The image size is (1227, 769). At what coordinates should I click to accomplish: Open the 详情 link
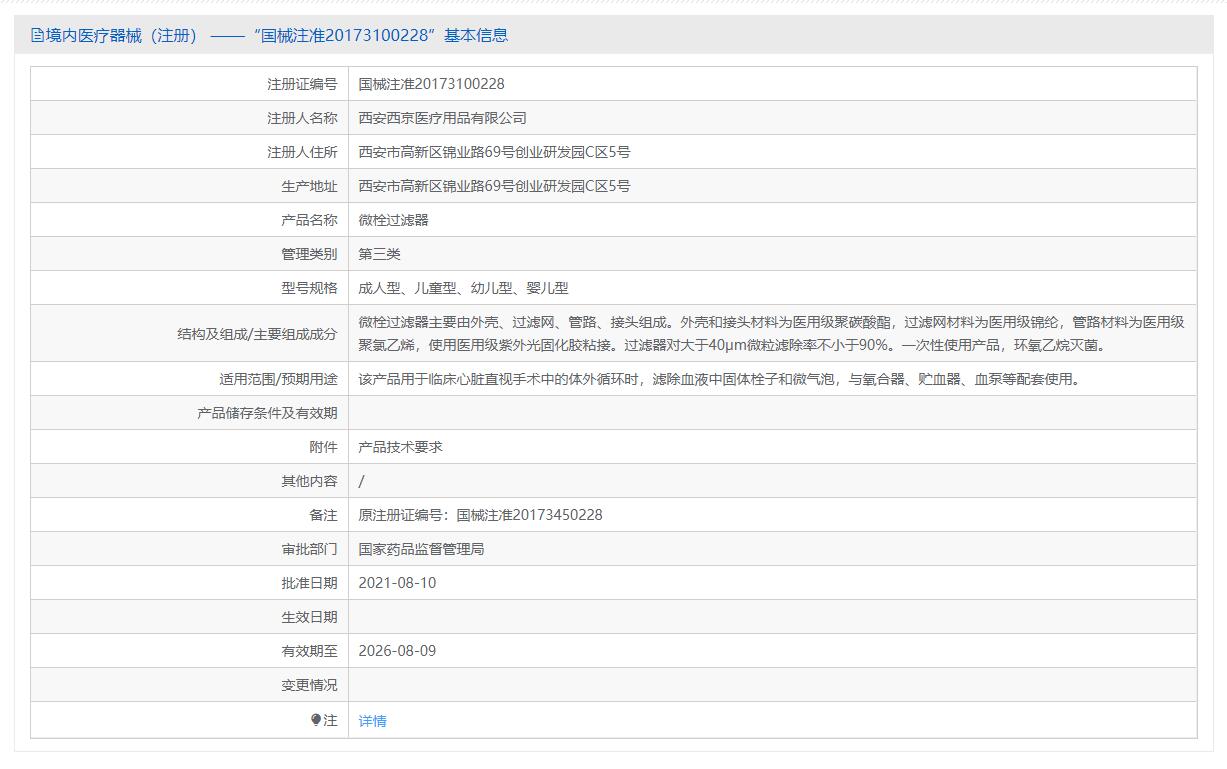[372, 721]
